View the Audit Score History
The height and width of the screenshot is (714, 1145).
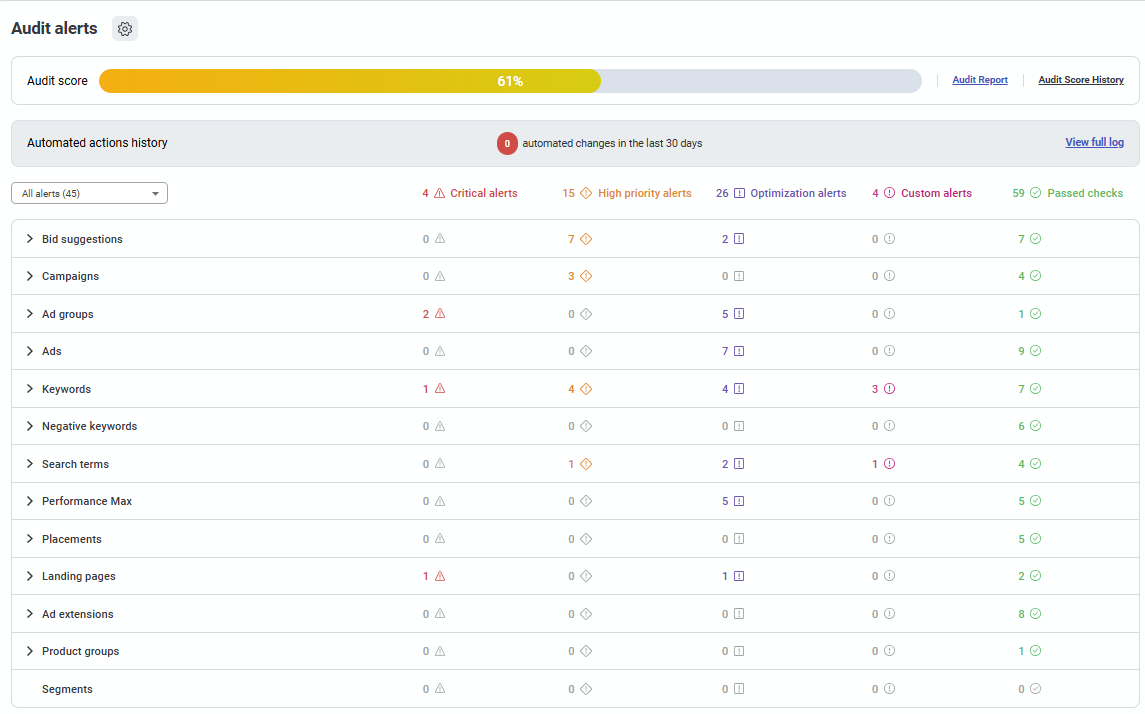tap(1080, 80)
